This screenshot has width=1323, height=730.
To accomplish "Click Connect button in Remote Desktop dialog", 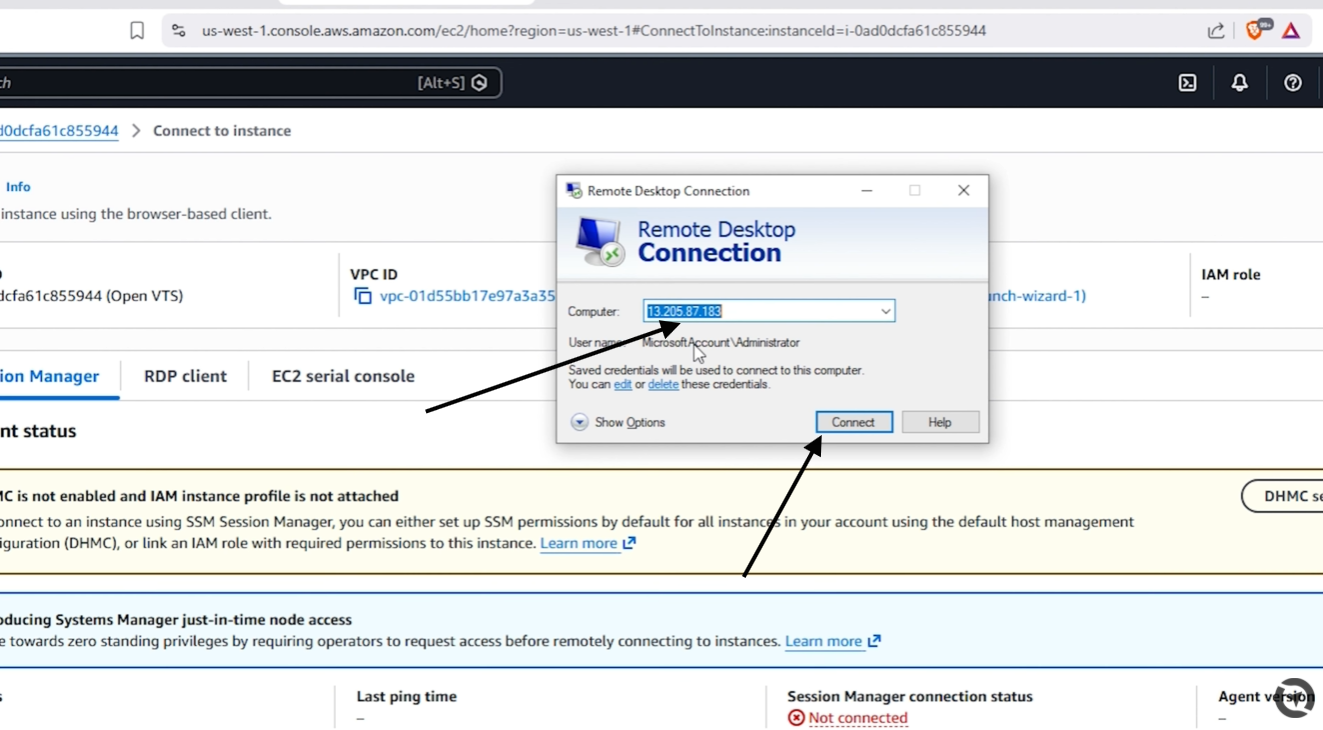I will 853,422.
